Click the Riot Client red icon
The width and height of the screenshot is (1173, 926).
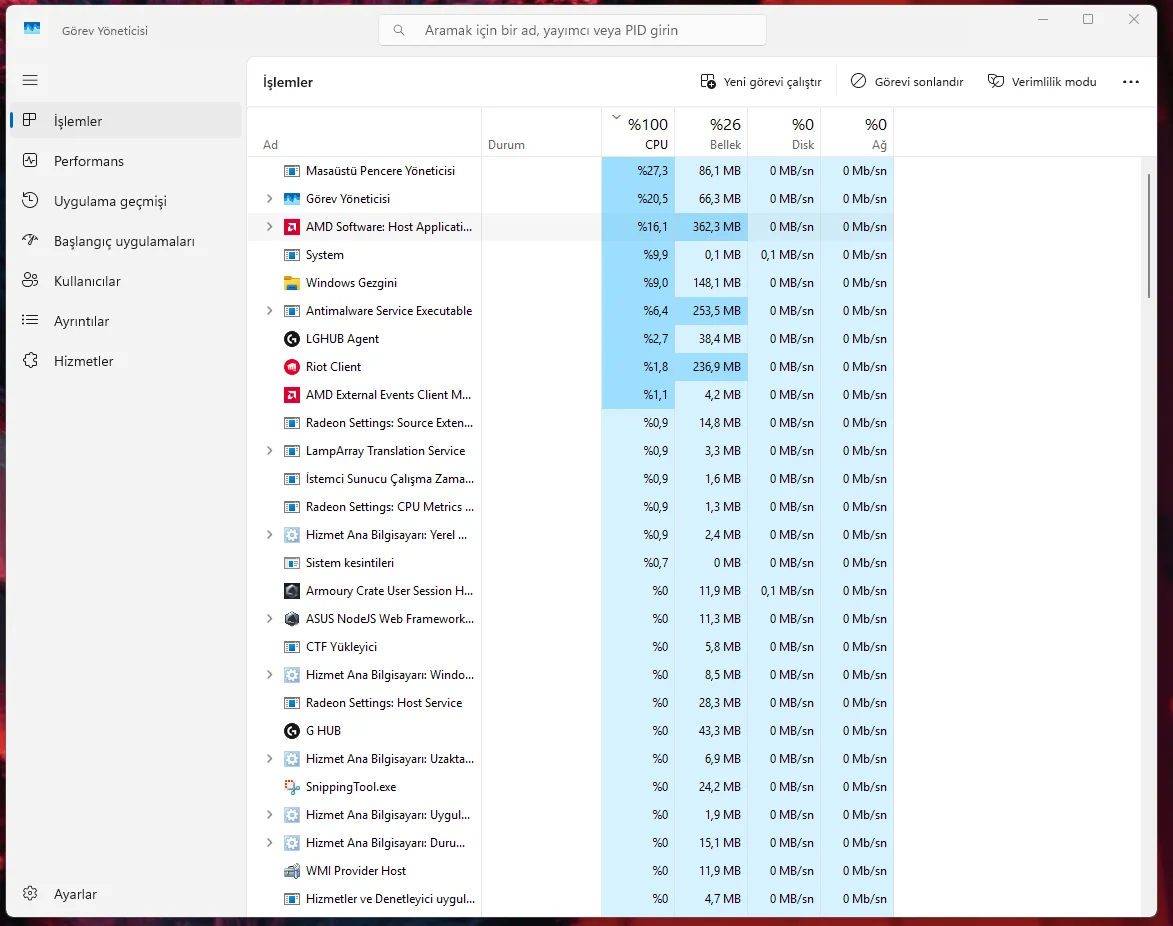292,367
